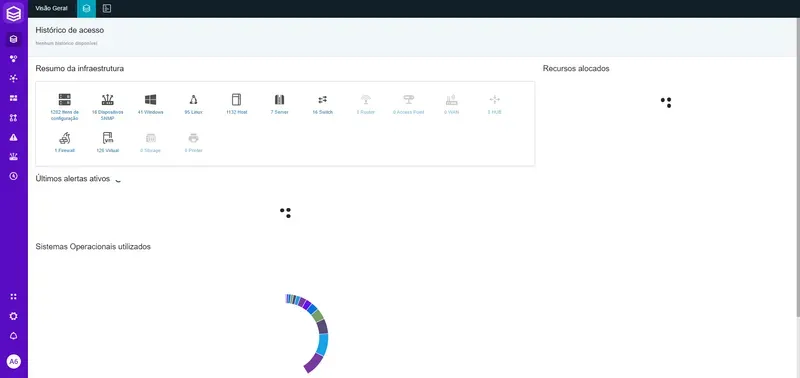The image size is (800, 378).
Task: Open the warning triangle alerts sidebar icon
Action: coord(14,137)
